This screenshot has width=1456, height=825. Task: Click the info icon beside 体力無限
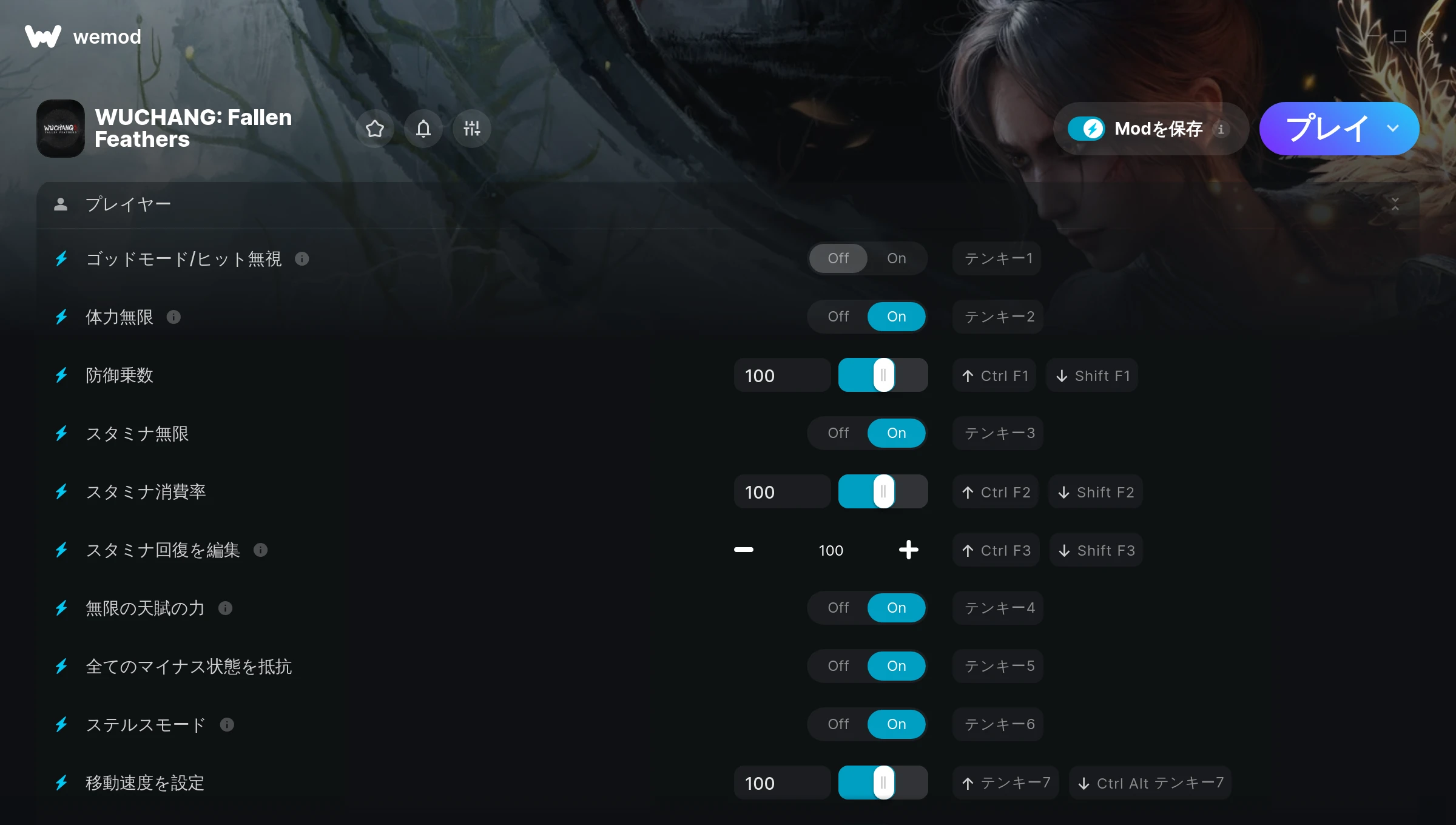[174, 317]
